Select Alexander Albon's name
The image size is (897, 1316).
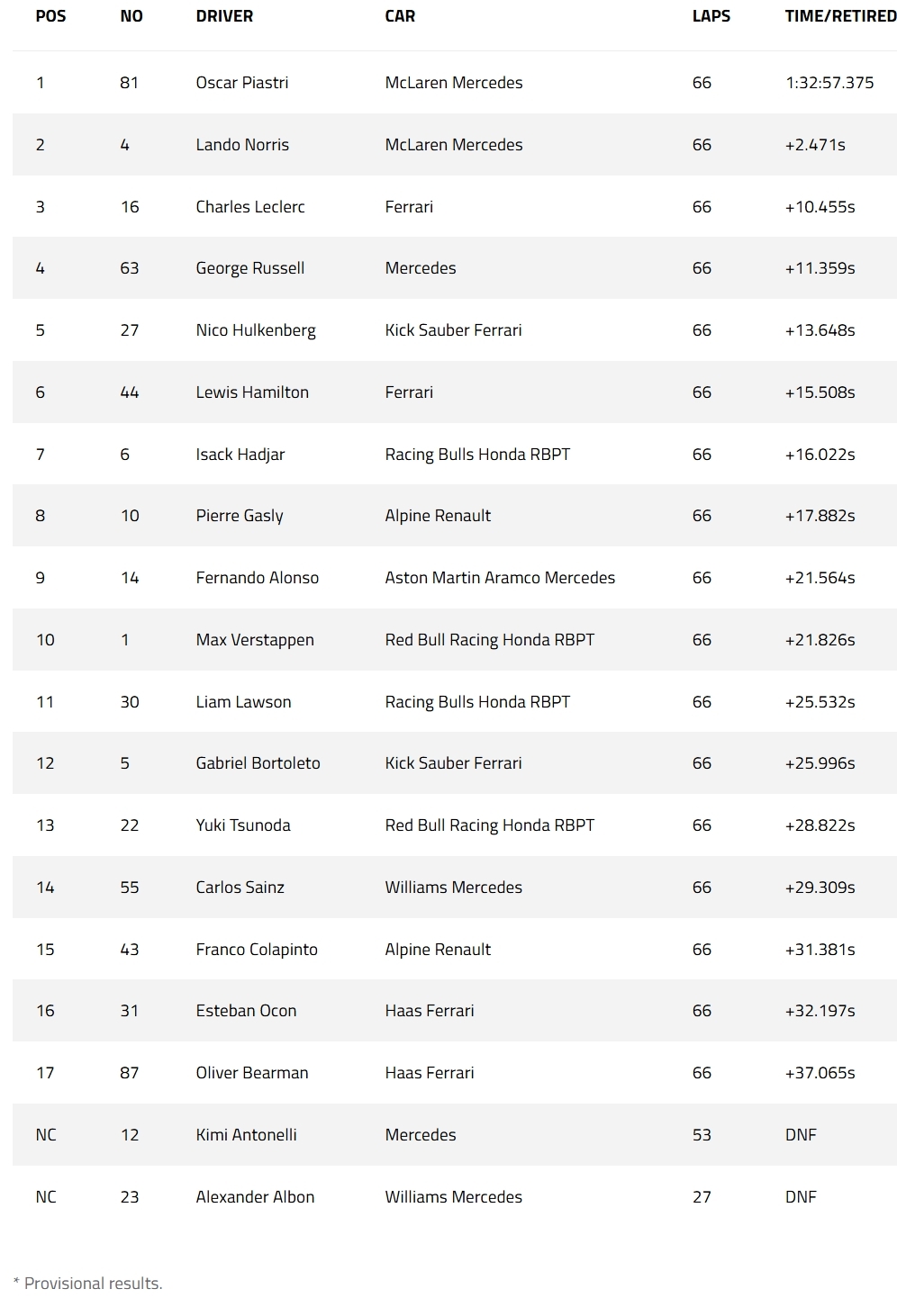255,1197
